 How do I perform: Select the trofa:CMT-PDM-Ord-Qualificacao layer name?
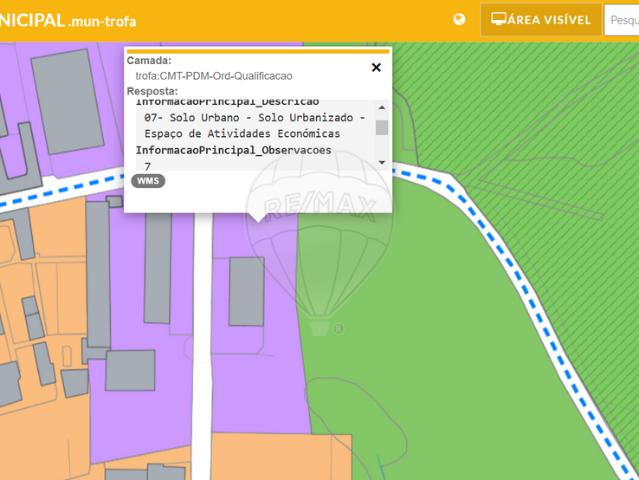(x=214, y=75)
